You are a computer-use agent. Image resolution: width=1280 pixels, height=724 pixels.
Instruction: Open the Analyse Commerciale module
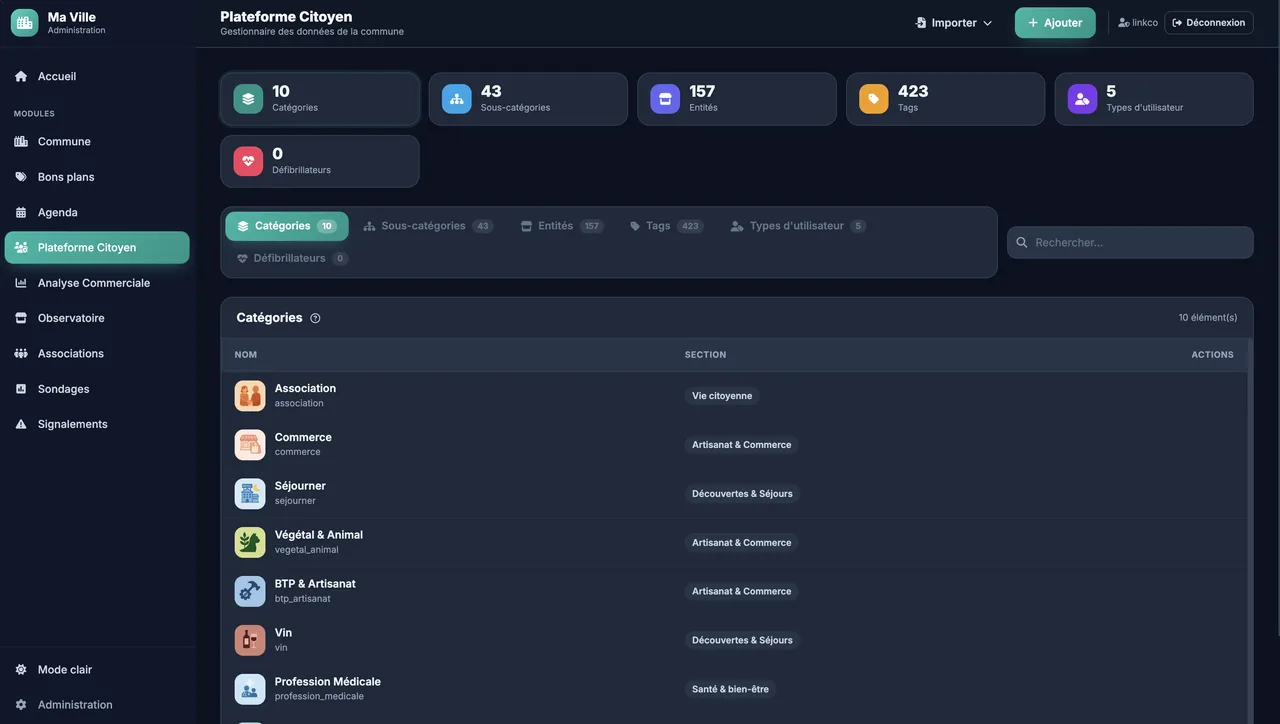coord(98,283)
